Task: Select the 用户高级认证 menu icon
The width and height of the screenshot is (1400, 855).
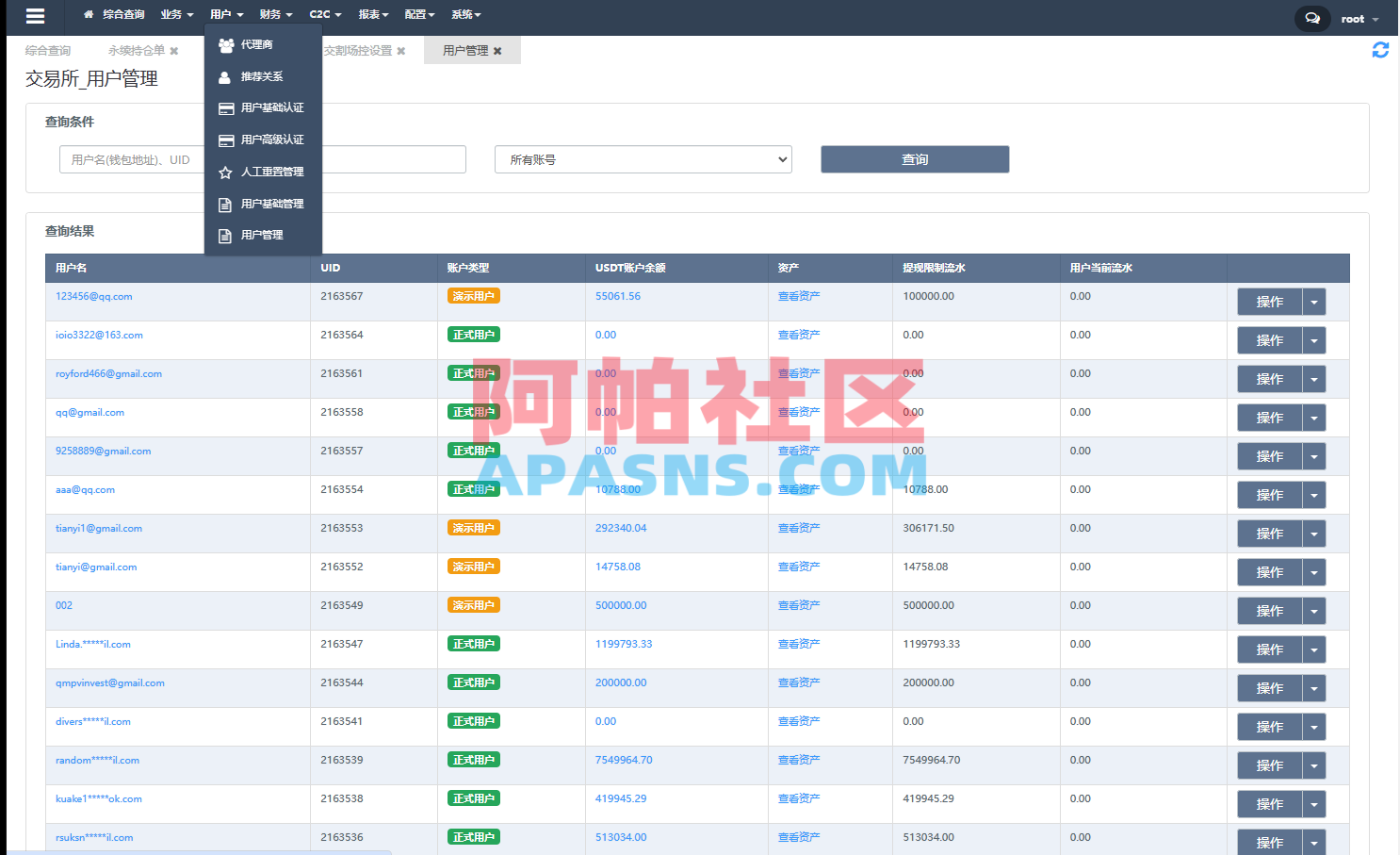Action: tap(225, 140)
